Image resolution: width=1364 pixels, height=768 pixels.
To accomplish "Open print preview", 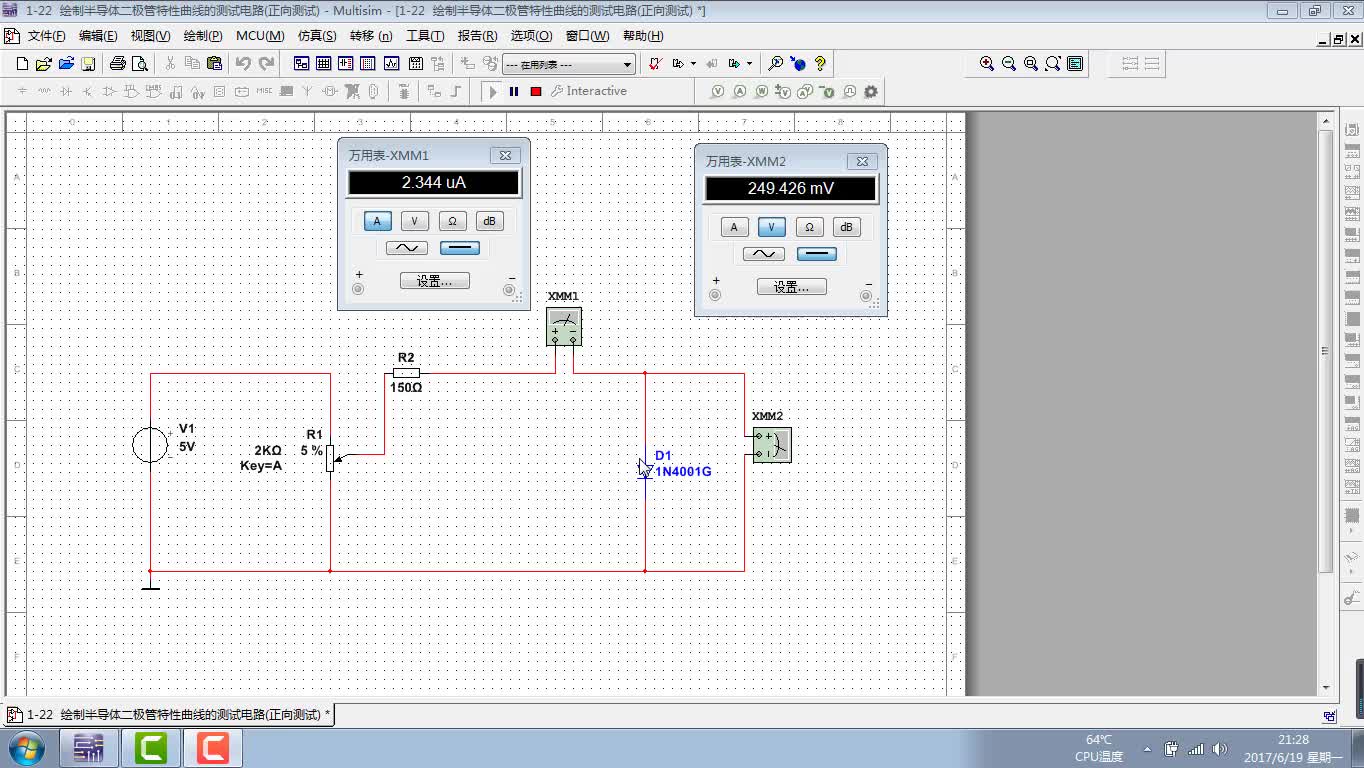I will (139, 63).
